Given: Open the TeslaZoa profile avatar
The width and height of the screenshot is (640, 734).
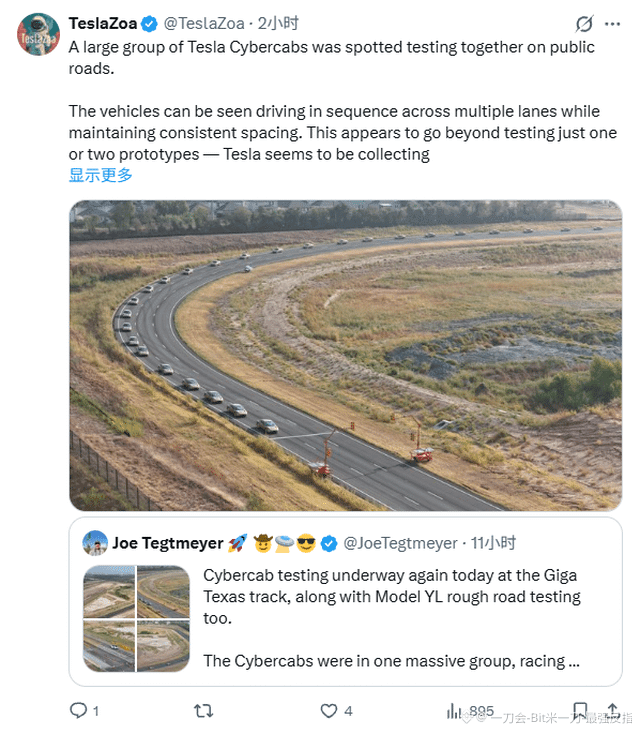Looking at the screenshot, I should coord(38,34).
